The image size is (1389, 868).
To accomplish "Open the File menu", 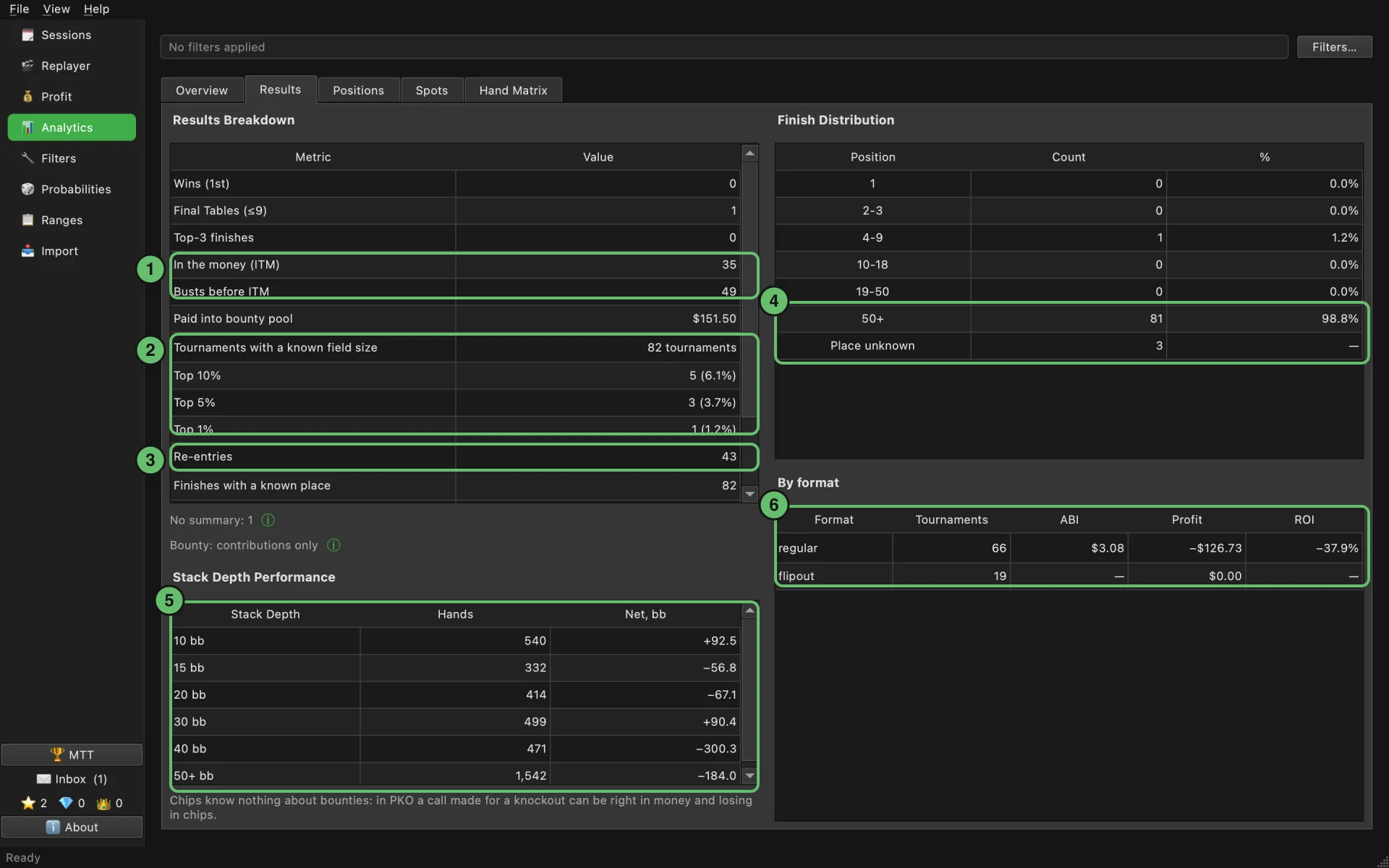I will tap(19, 9).
